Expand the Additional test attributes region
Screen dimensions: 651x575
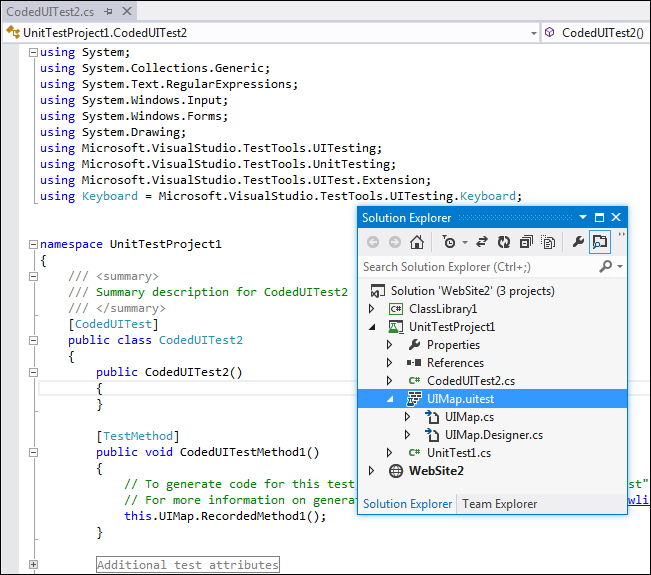[x=33, y=564]
